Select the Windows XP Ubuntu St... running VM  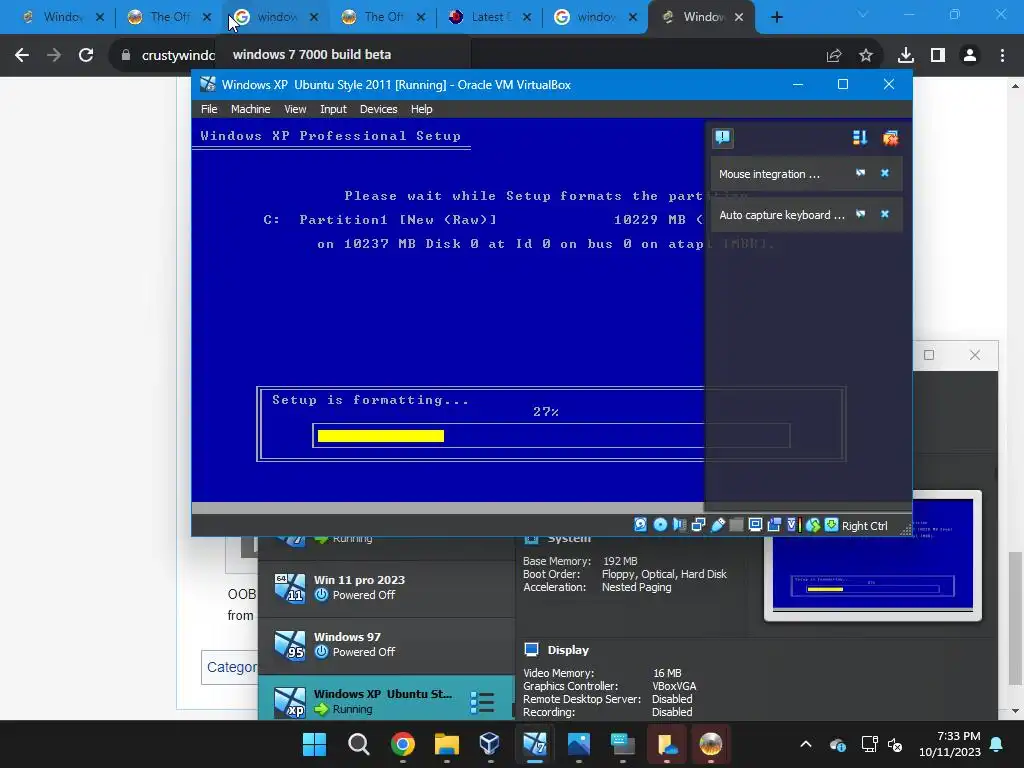click(386, 699)
